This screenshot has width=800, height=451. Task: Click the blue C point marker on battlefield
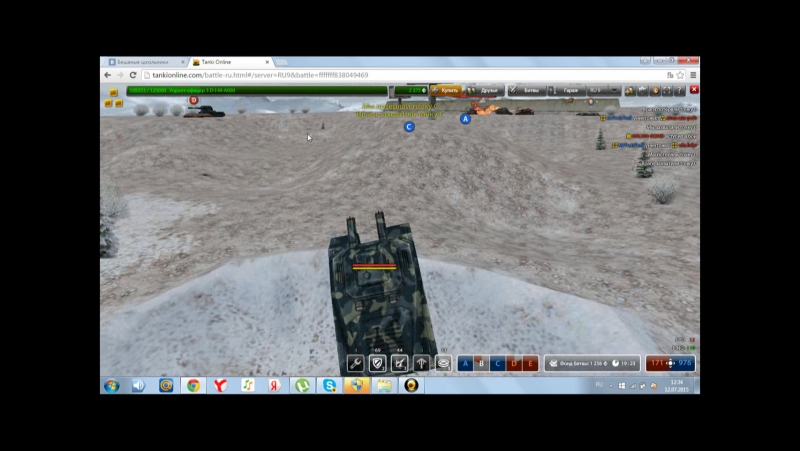coord(409,127)
